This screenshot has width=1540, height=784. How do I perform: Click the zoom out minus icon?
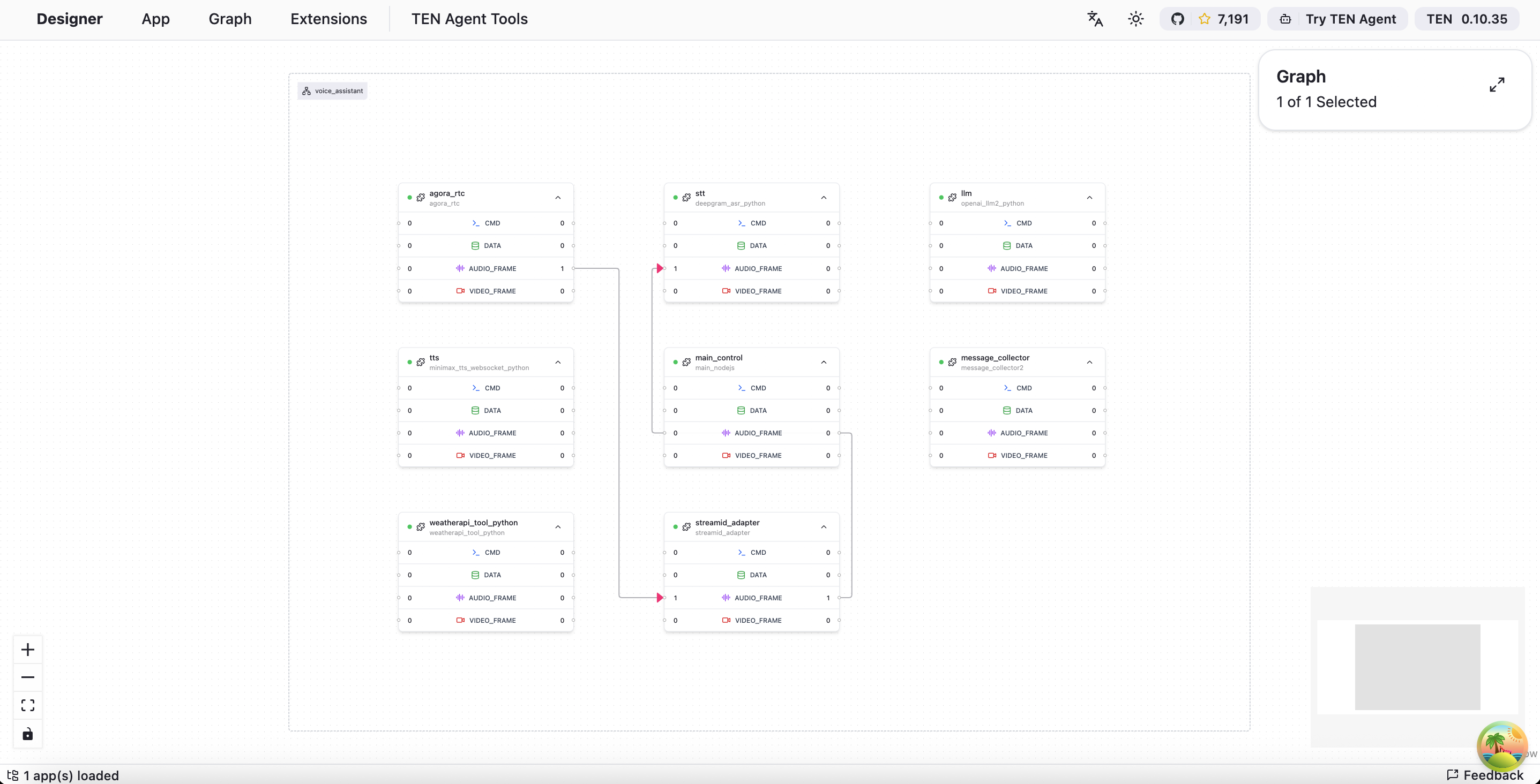point(27,677)
